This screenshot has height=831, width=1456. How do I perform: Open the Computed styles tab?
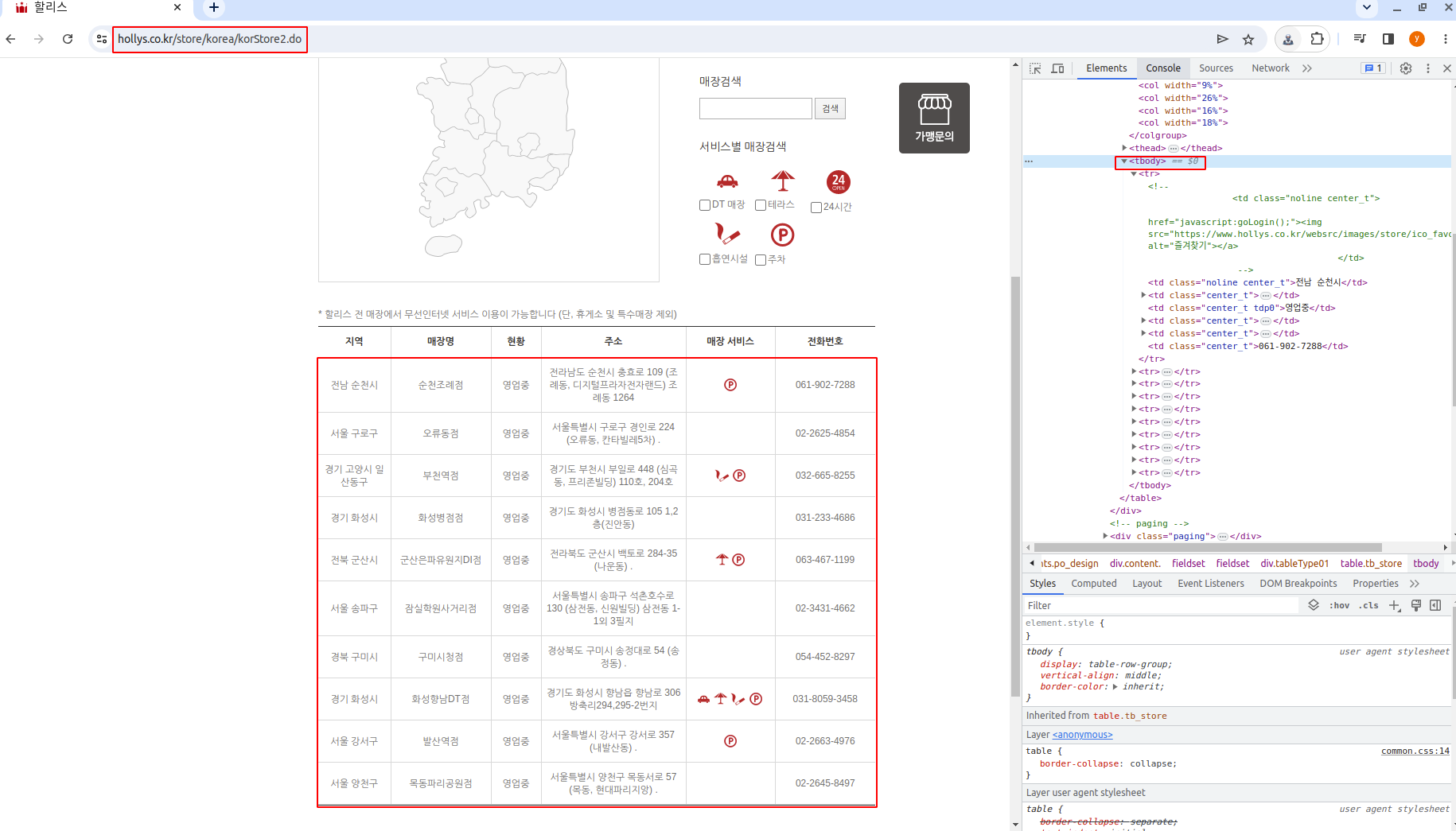coord(1094,584)
